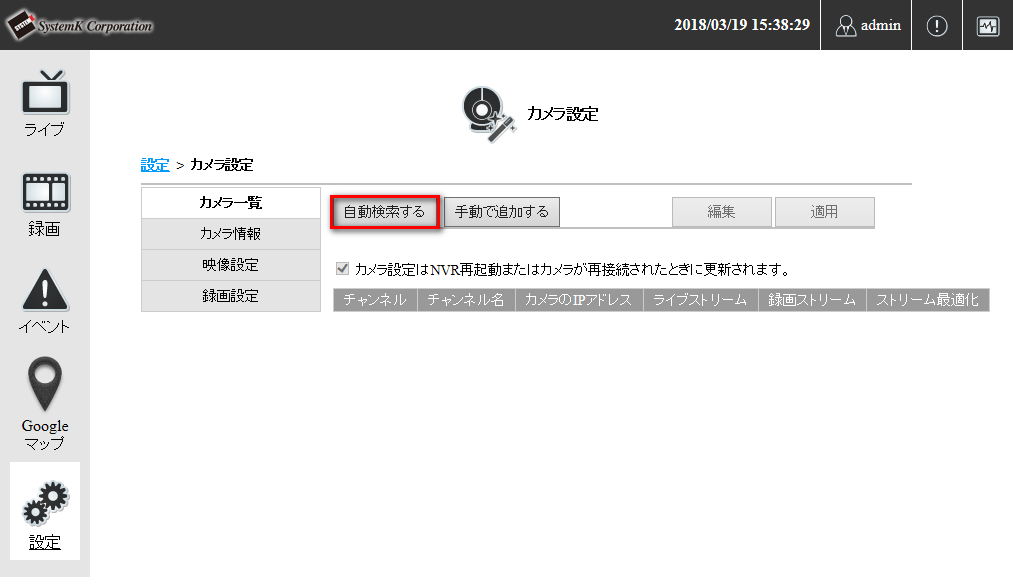The height and width of the screenshot is (587, 1013).
Task: Click the 適用 apply button
Action: point(824,212)
